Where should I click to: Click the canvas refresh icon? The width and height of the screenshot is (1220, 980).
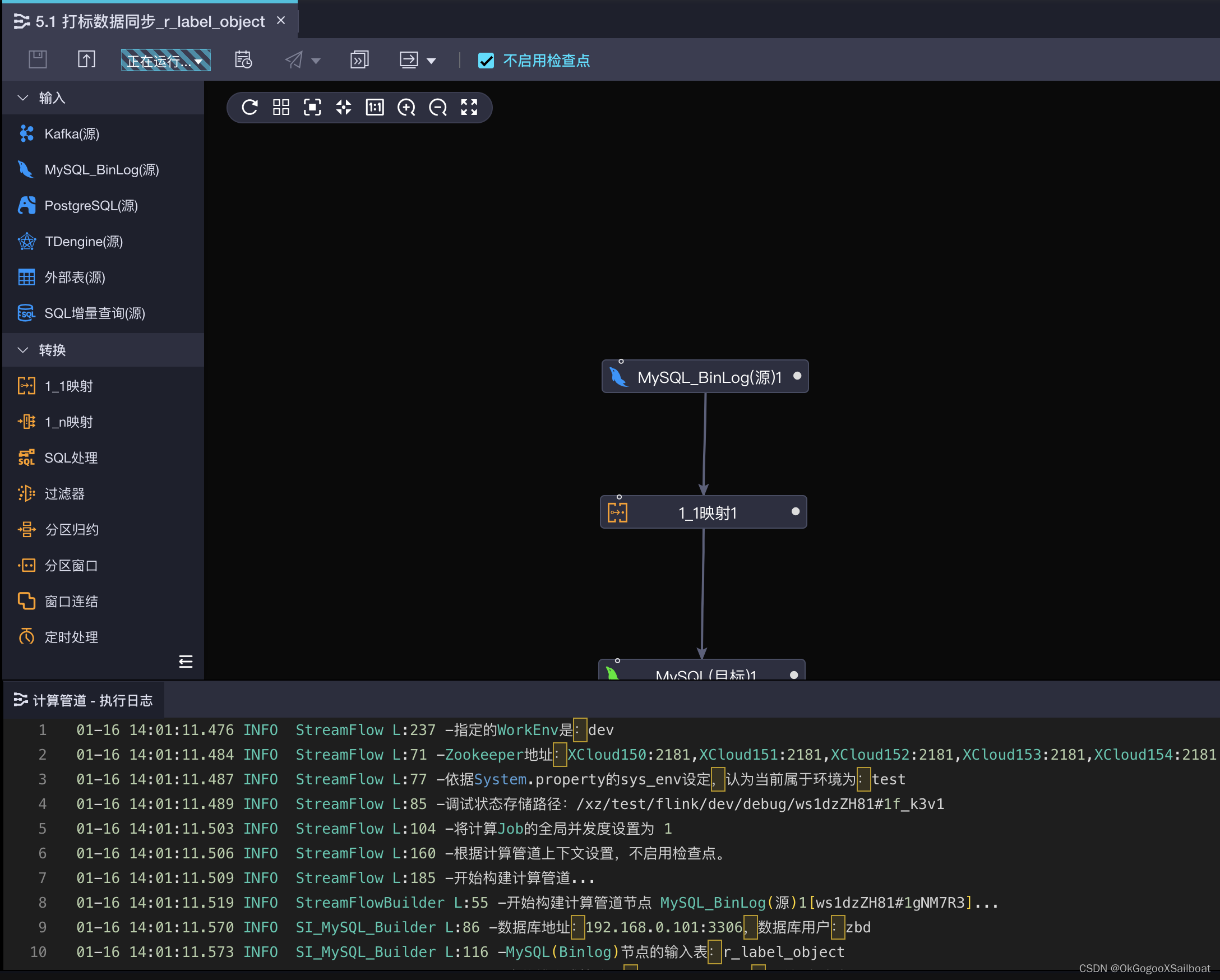249,107
